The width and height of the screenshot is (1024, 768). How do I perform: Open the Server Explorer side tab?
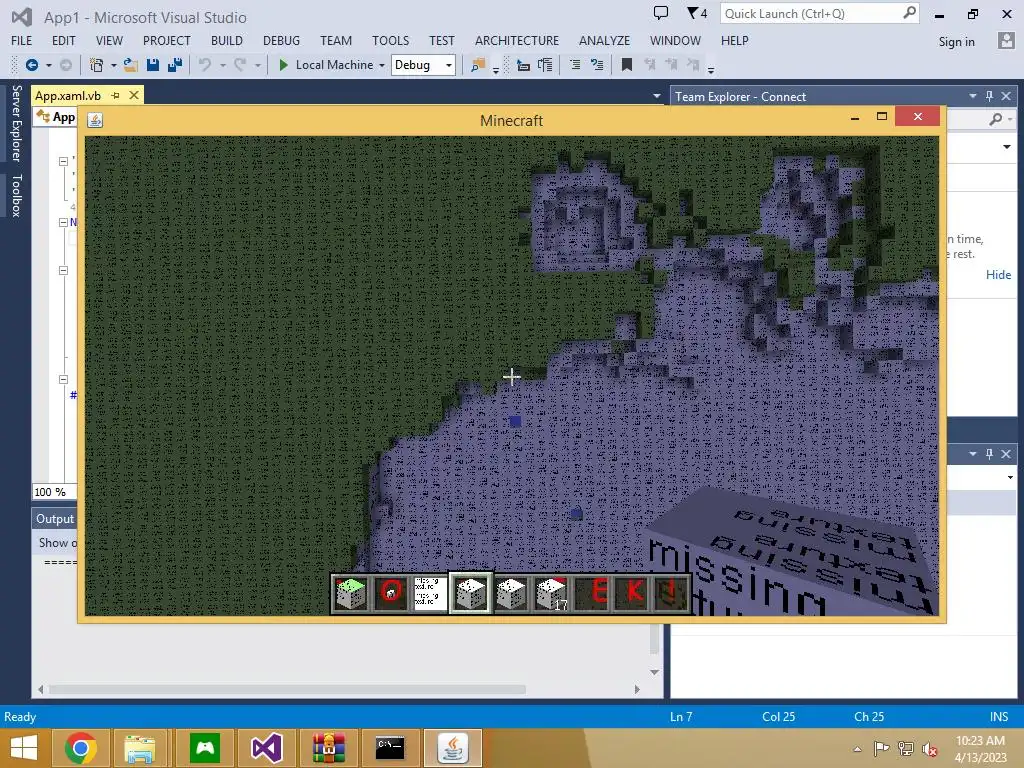16,123
